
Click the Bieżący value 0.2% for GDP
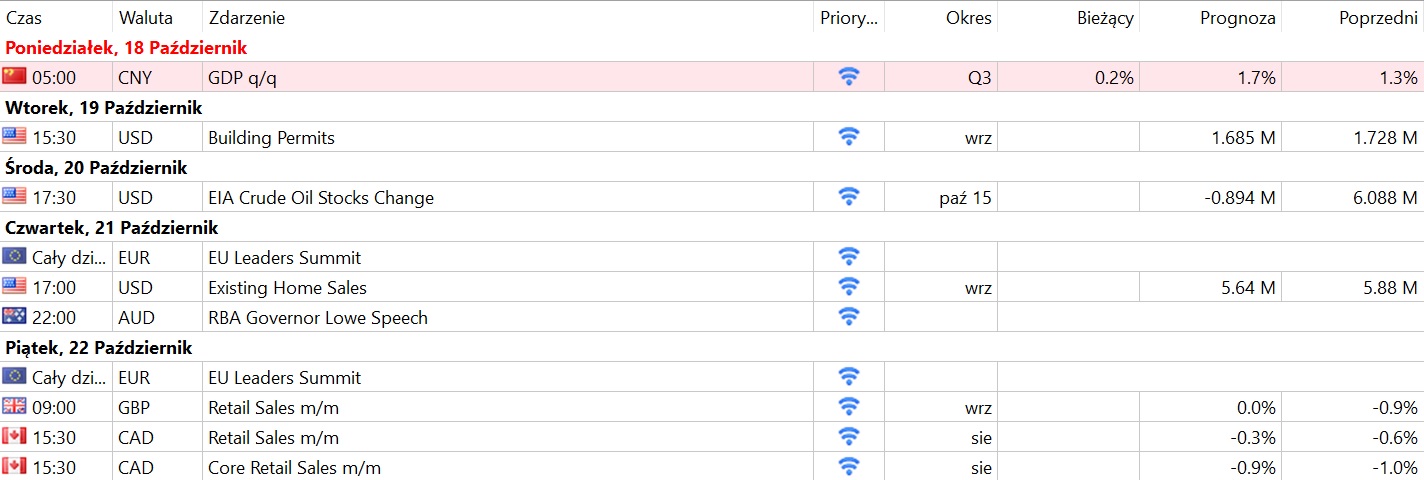pos(1114,77)
